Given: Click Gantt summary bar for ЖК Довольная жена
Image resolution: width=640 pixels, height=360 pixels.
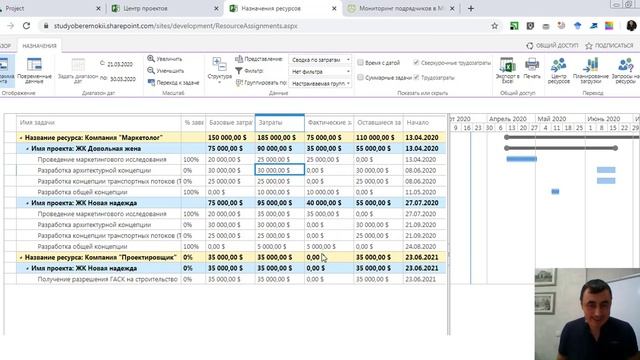Looking at the screenshot, I should (561, 148).
